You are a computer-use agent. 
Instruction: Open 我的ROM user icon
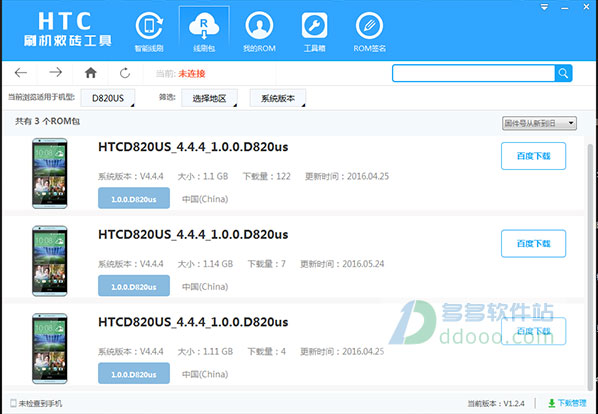259,32
